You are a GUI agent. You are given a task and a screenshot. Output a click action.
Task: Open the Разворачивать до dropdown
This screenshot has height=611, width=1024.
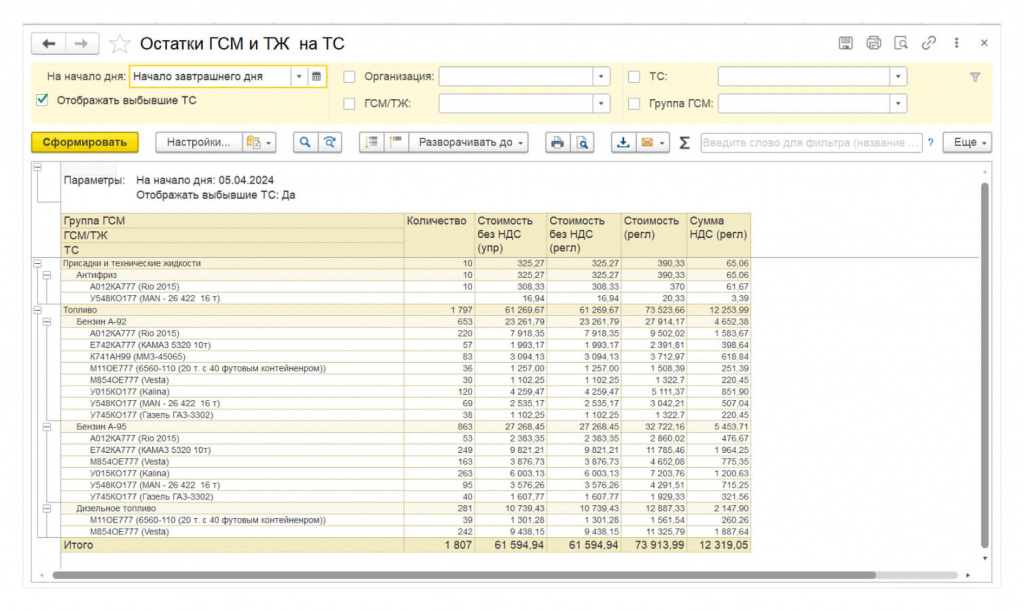(x=469, y=142)
